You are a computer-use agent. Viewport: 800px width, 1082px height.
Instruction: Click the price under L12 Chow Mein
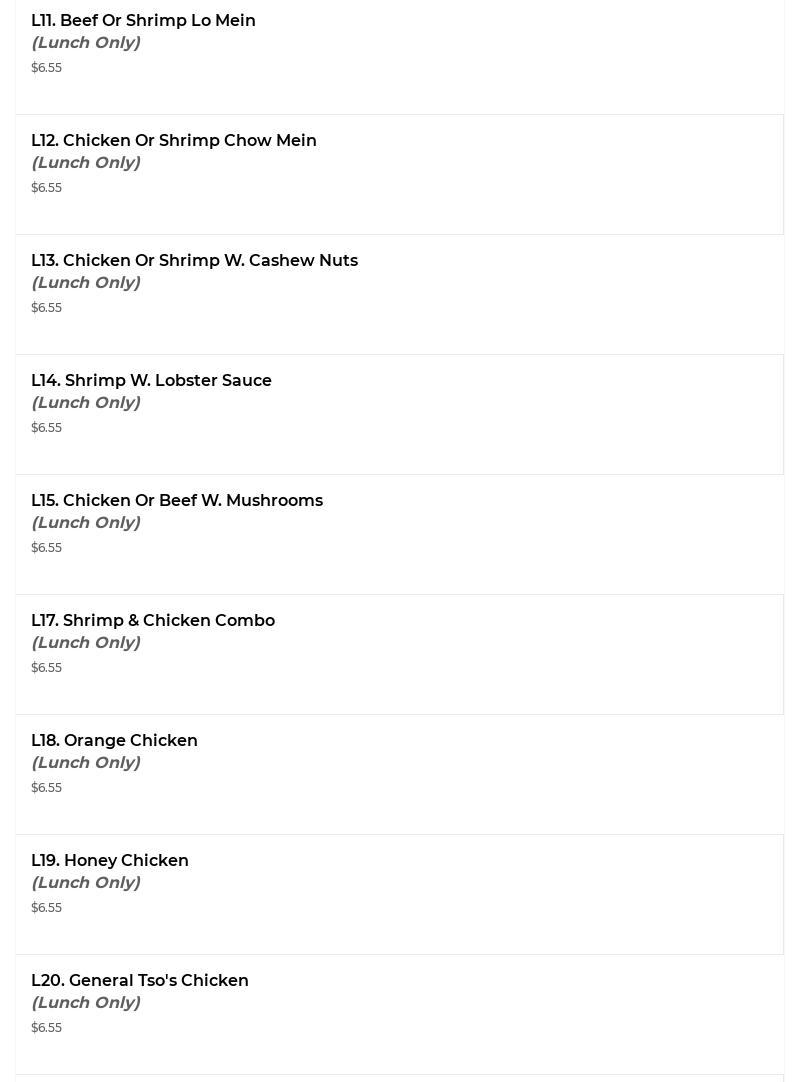pos(46,187)
